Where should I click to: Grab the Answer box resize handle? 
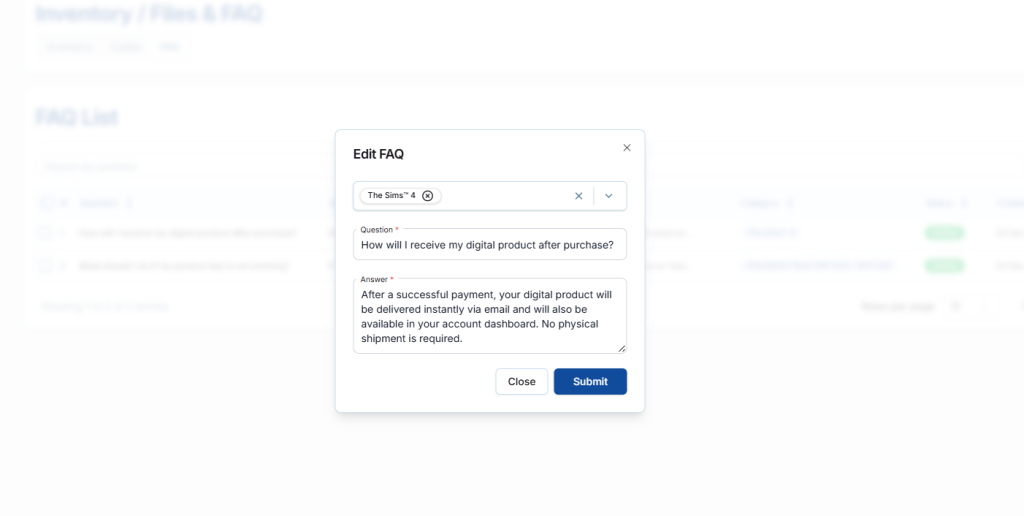click(622, 348)
